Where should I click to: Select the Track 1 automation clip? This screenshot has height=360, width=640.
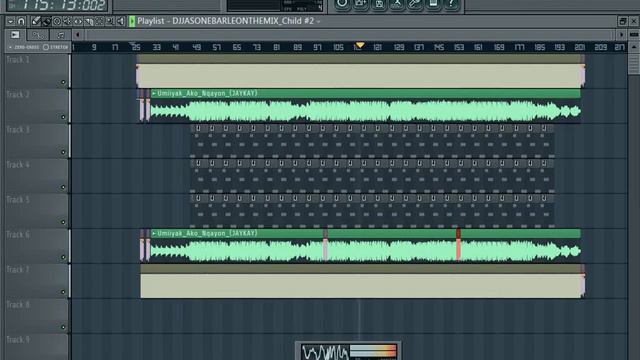360,71
